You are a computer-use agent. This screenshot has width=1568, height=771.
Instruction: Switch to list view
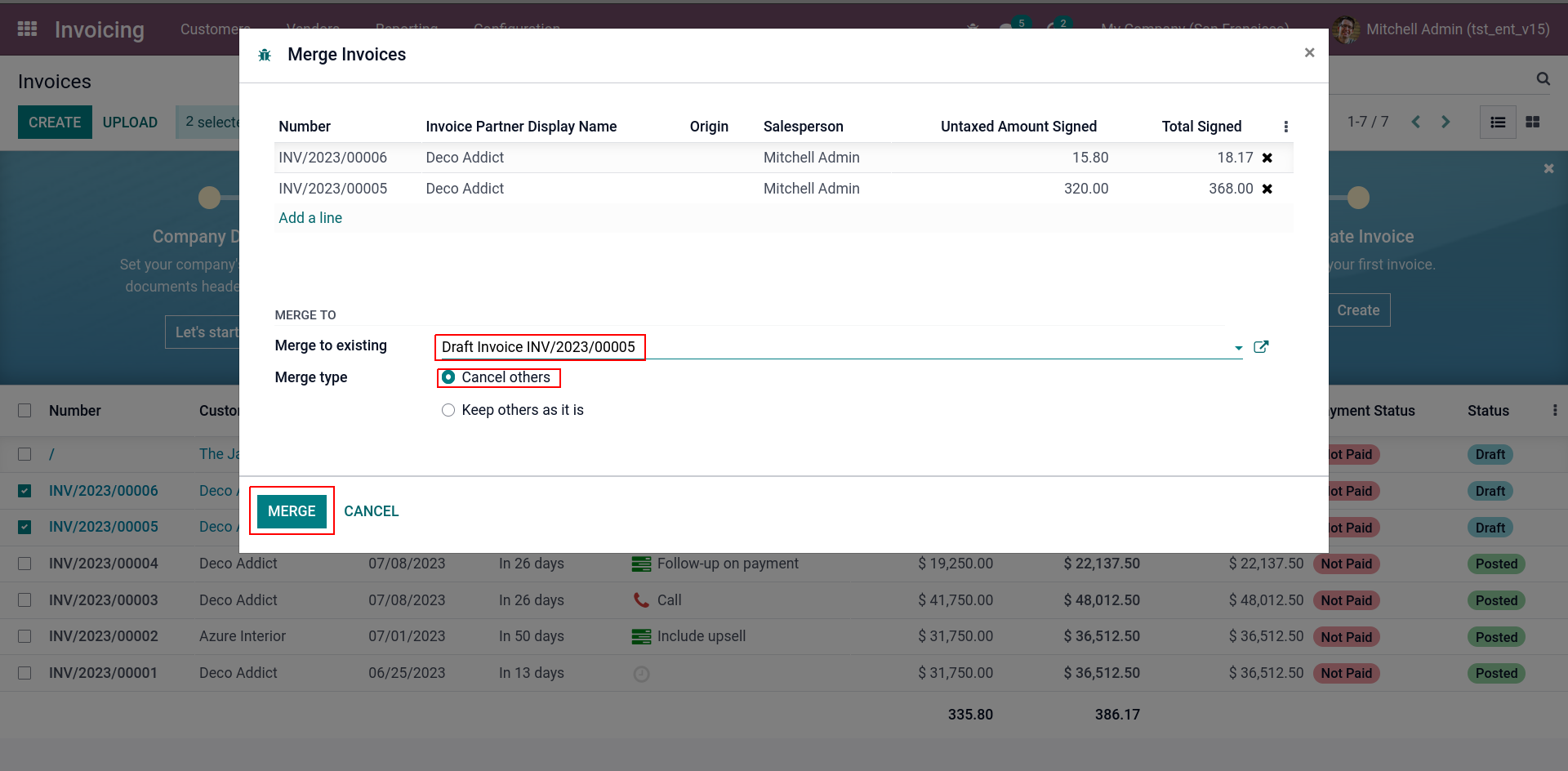pos(1498,122)
